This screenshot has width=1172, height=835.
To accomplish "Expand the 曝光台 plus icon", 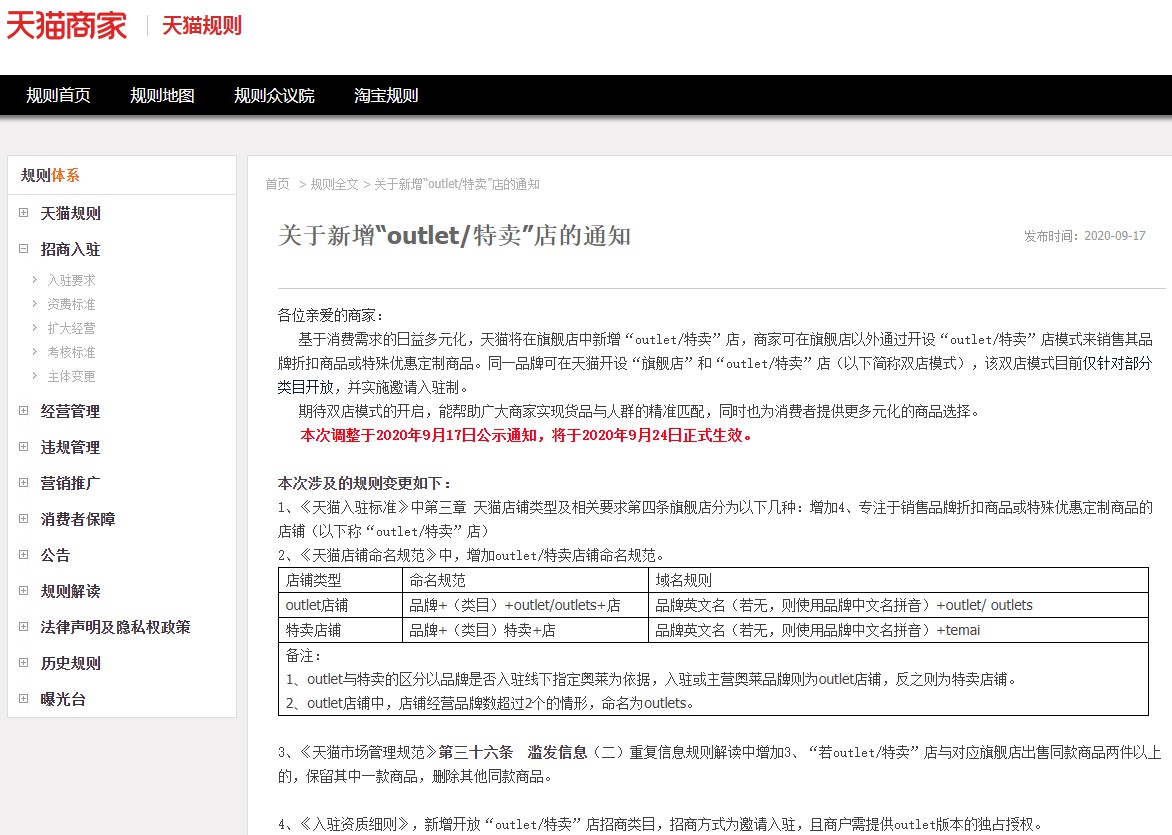I will click(23, 698).
